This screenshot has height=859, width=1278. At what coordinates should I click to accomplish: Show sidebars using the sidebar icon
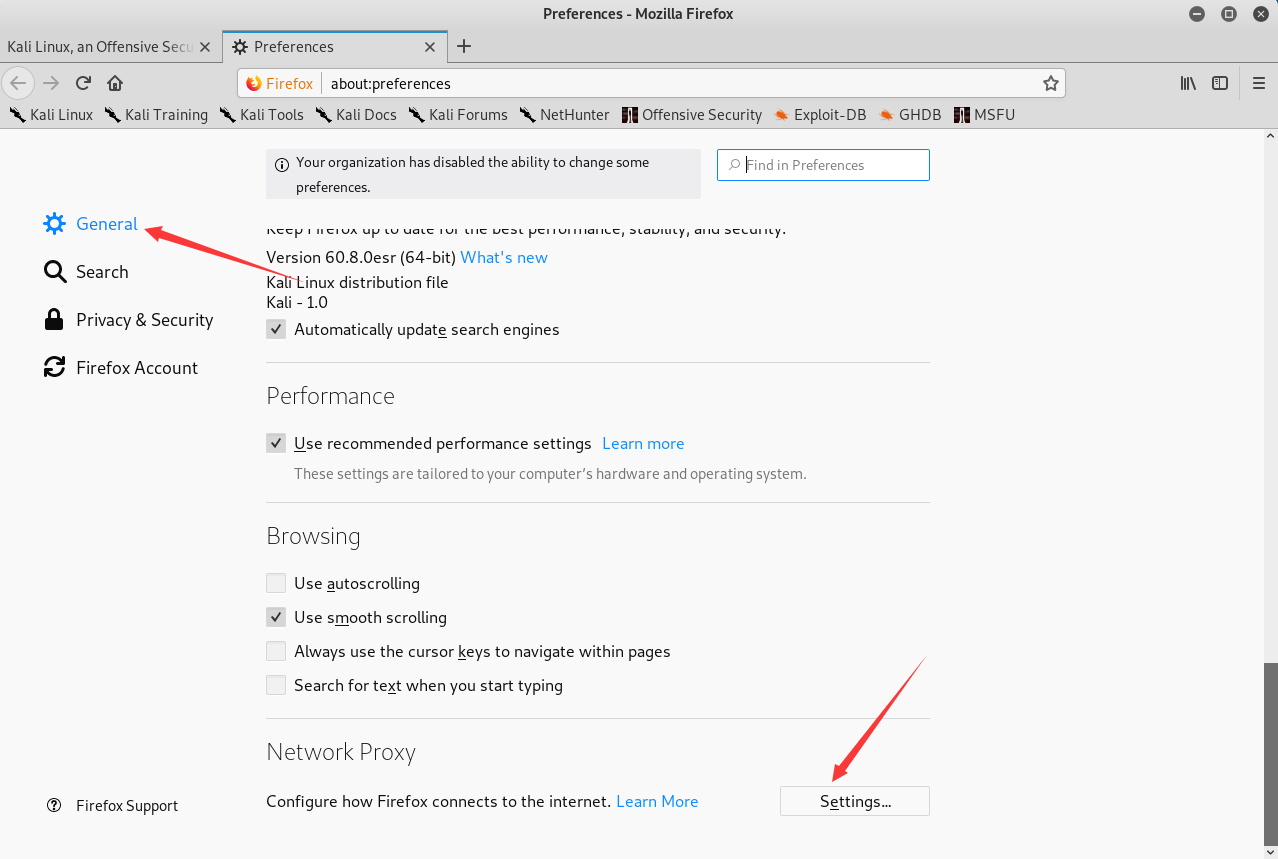pyautogui.click(x=1220, y=83)
